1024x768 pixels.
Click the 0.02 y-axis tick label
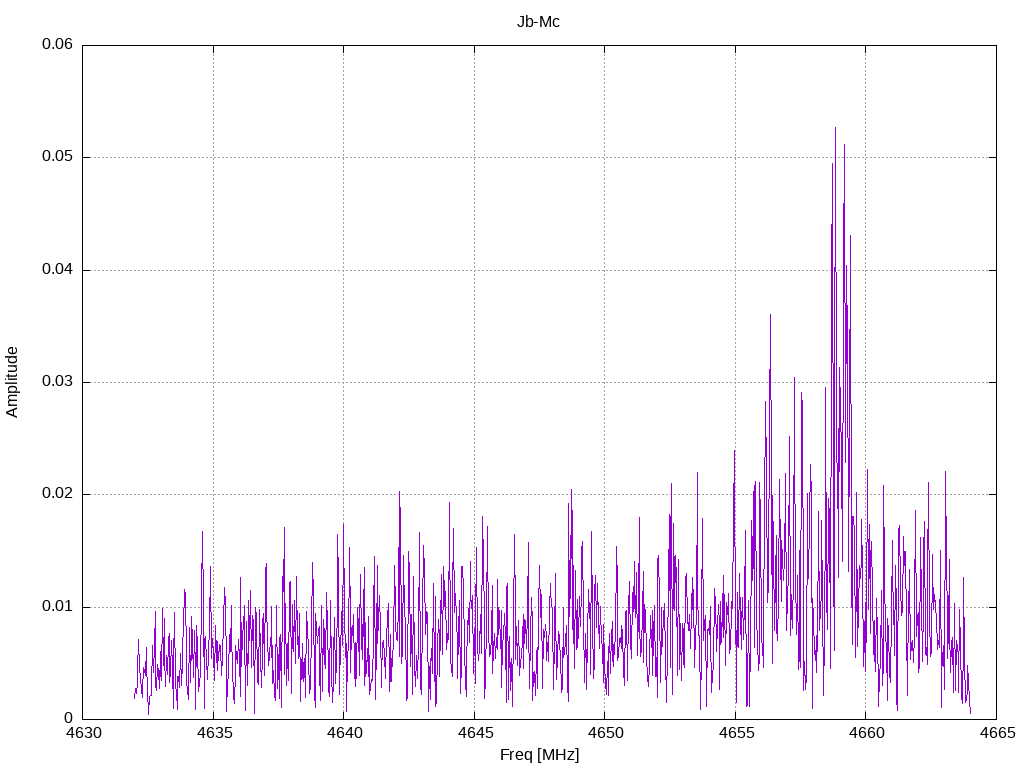[x=57, y=494]
